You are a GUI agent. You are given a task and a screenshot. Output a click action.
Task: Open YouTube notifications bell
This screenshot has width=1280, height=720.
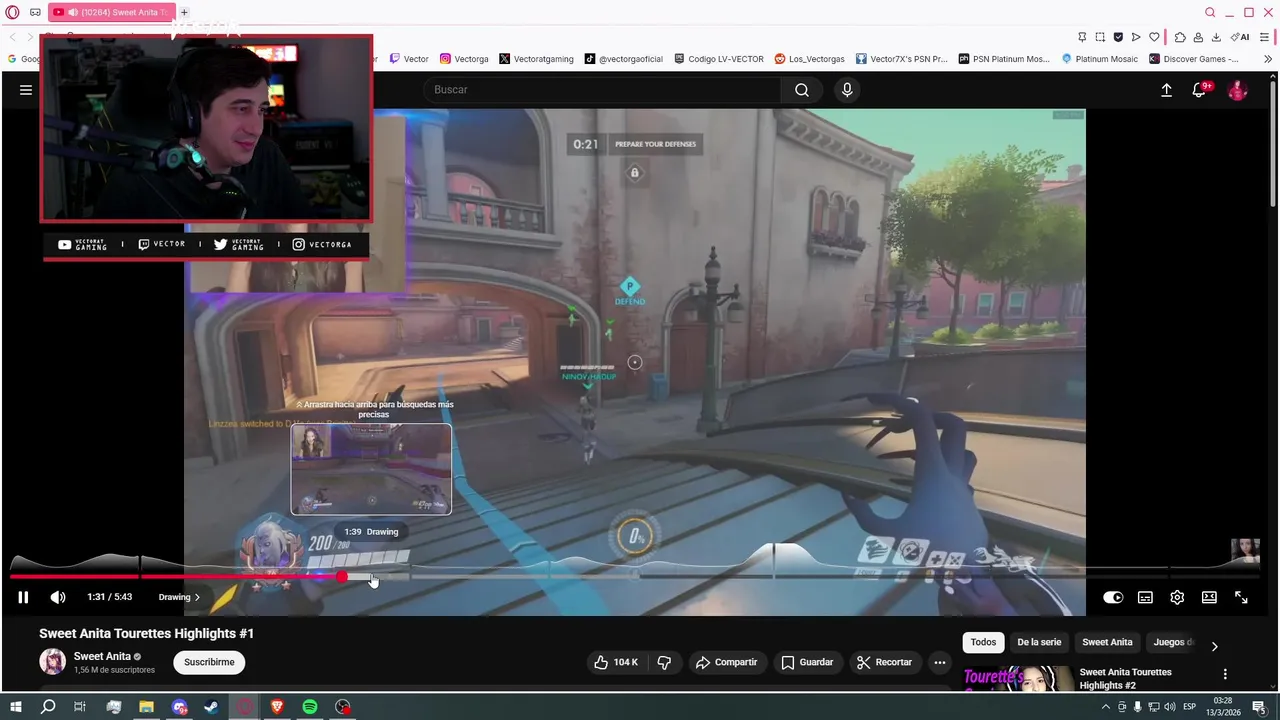(1199, 90)
